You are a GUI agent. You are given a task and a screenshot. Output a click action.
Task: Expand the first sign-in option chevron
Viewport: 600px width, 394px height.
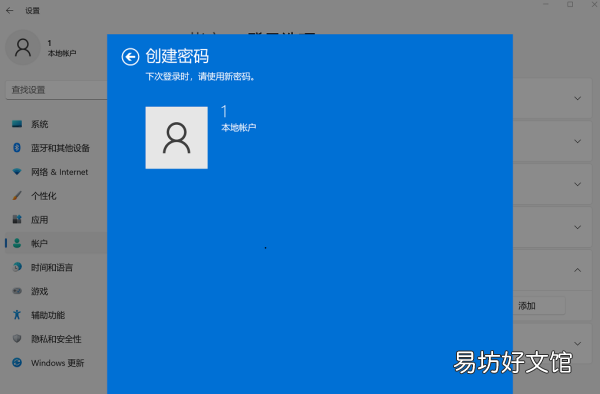coord(577,98)
